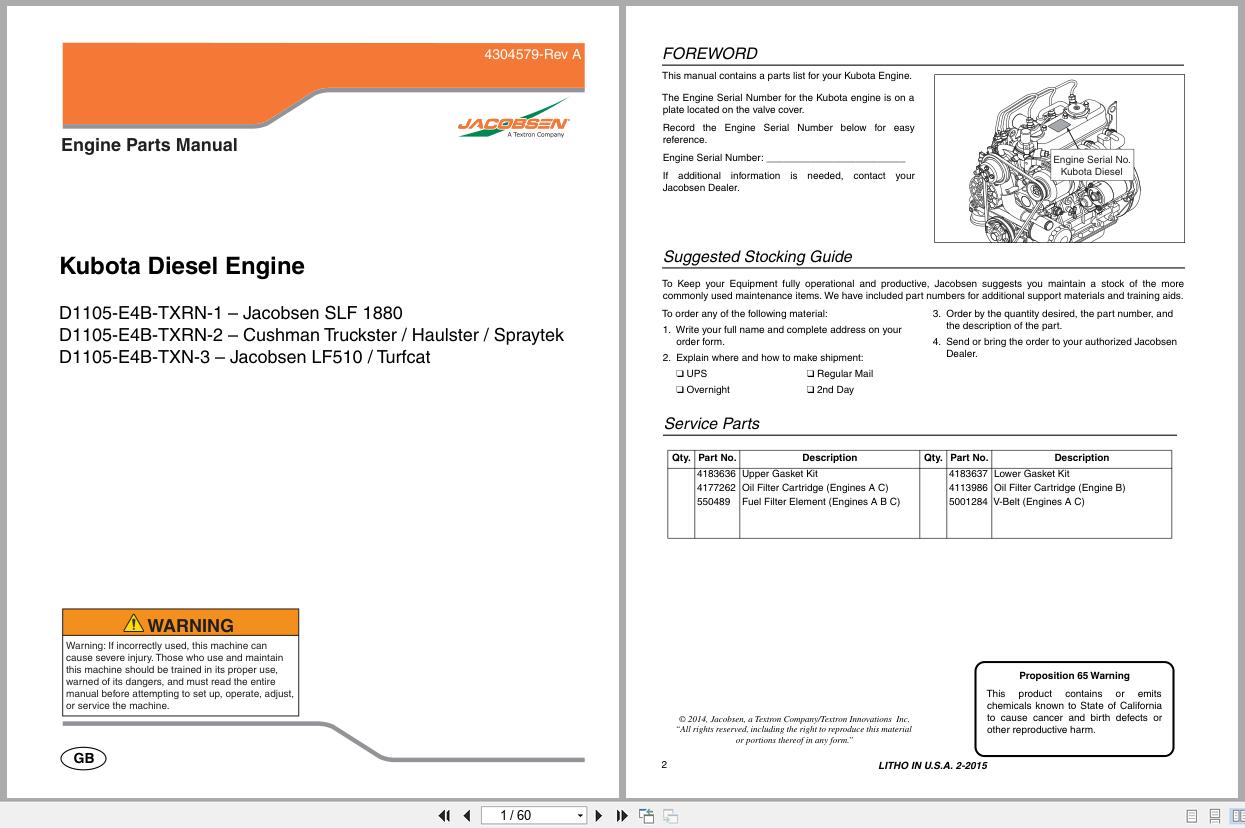
Task: Click the GB language badge
Action: (x=84, y=758)
